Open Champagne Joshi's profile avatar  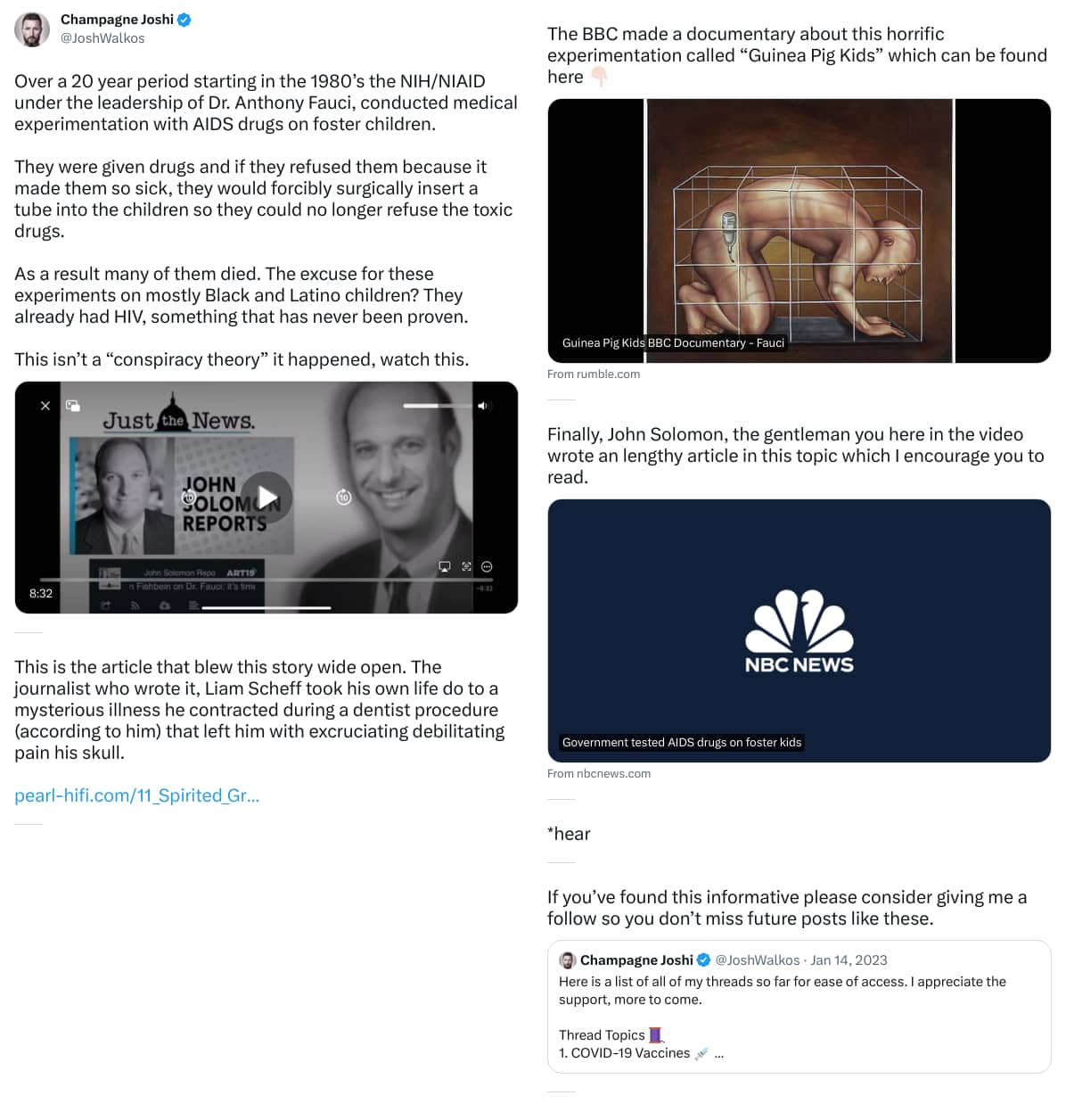[32, 29]
